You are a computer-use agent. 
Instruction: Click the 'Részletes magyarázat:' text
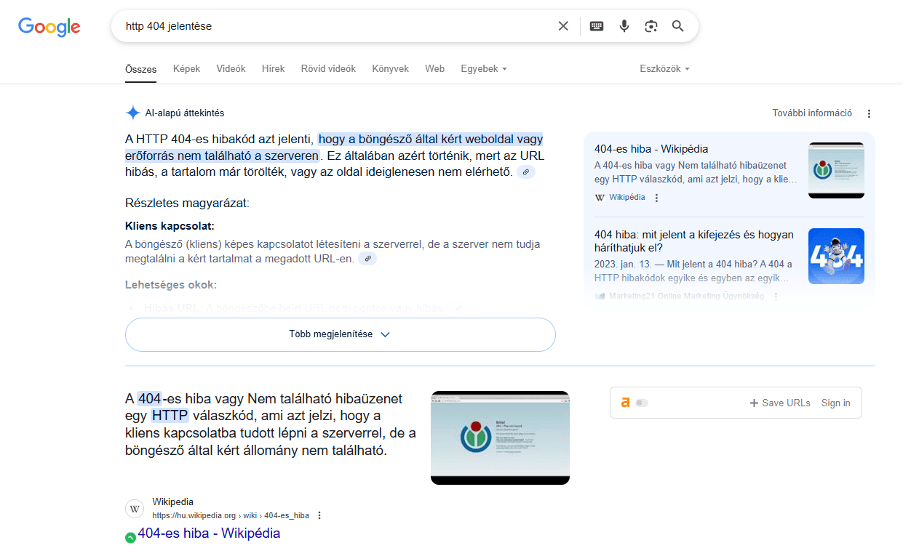(x=187, y=203)
